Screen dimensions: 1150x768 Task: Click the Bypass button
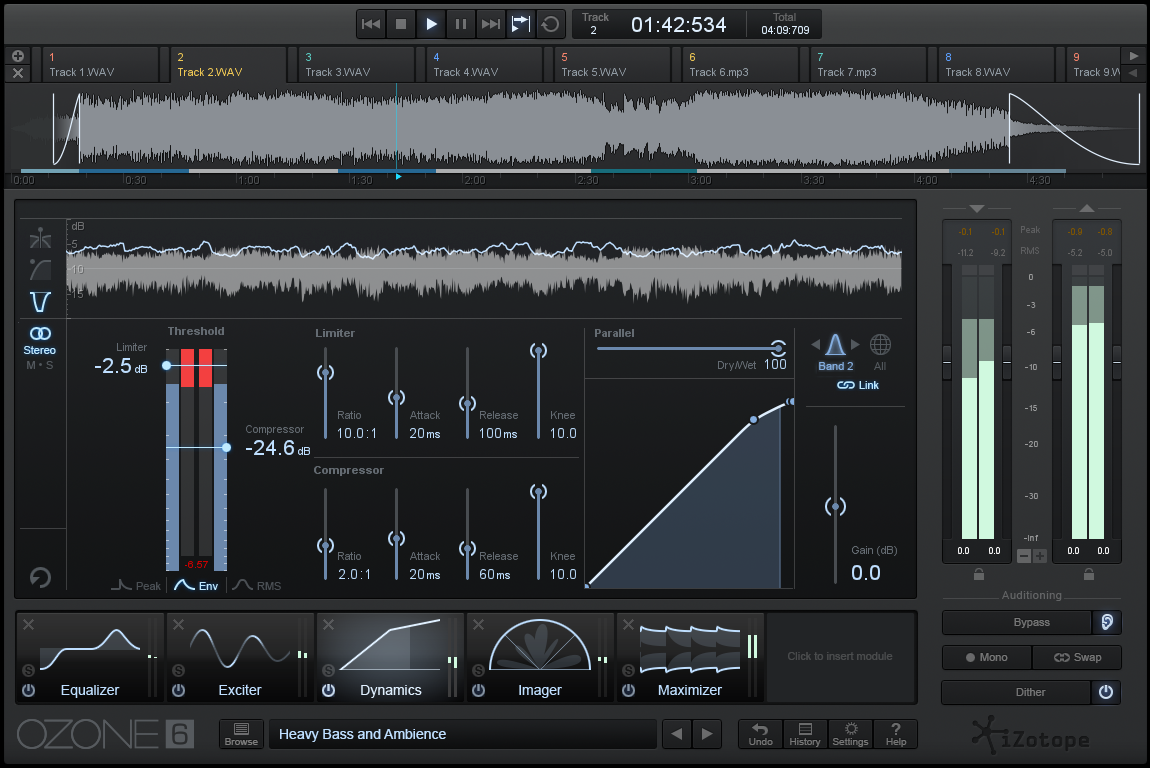(1017, 622)
